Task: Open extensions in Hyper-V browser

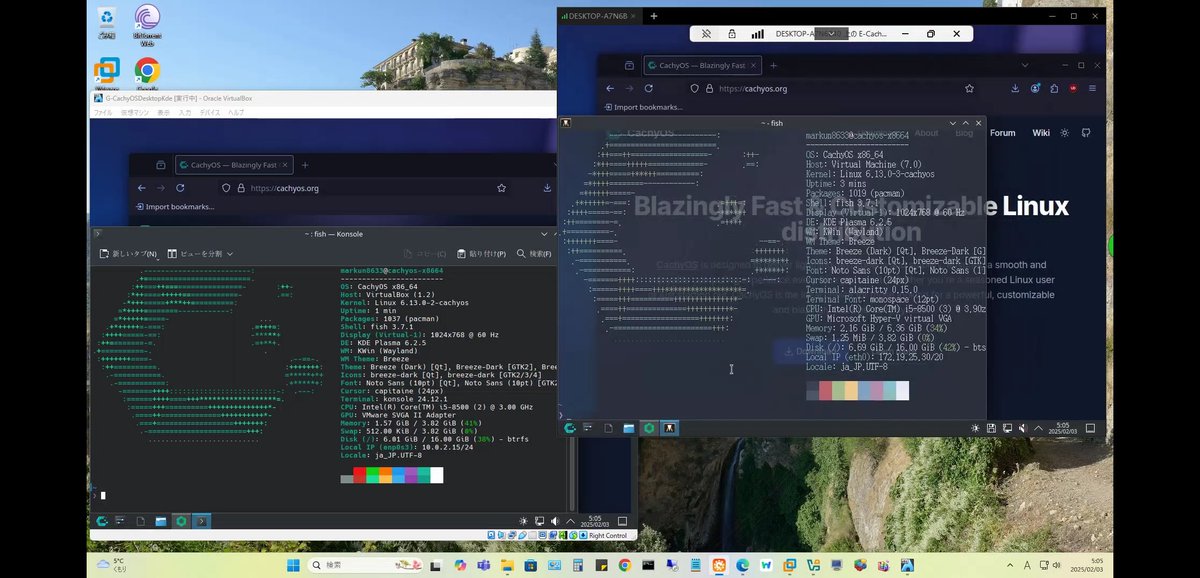Action: (x=1054, y=88)
